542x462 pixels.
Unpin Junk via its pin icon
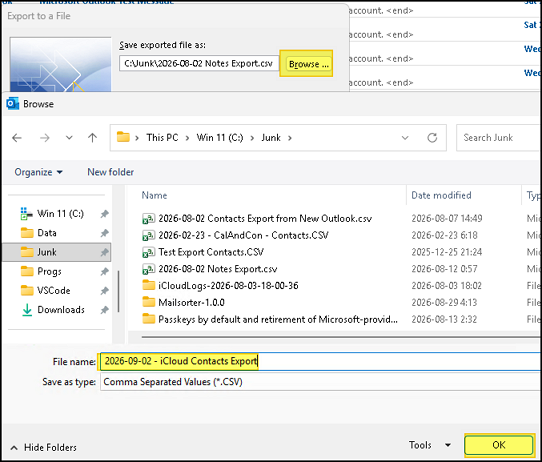pyautogui.click(x=104, y=252)
